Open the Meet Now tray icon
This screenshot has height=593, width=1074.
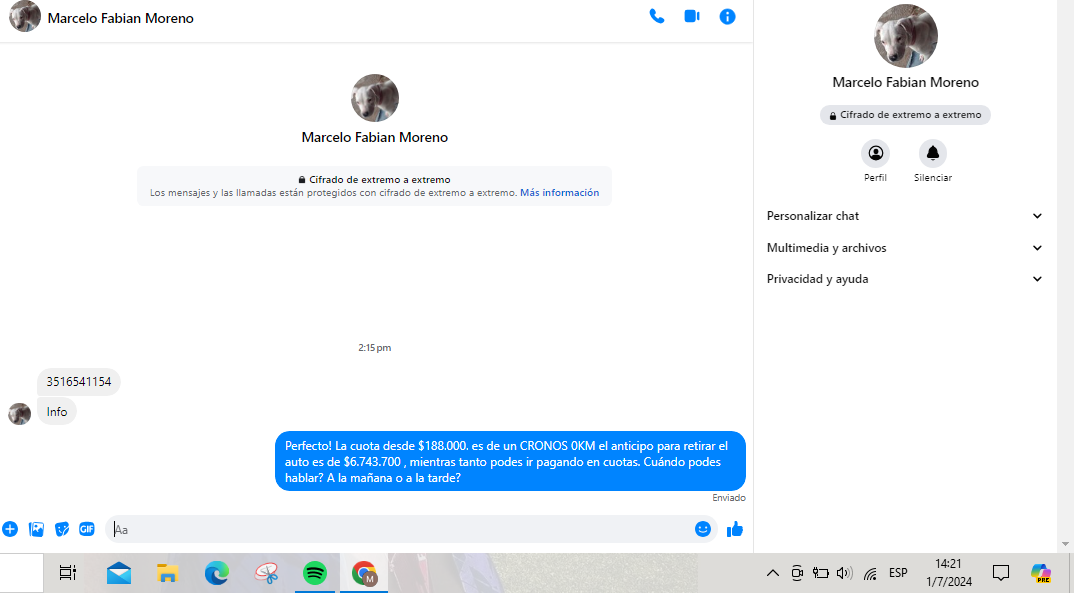click(x=797, y=573)
